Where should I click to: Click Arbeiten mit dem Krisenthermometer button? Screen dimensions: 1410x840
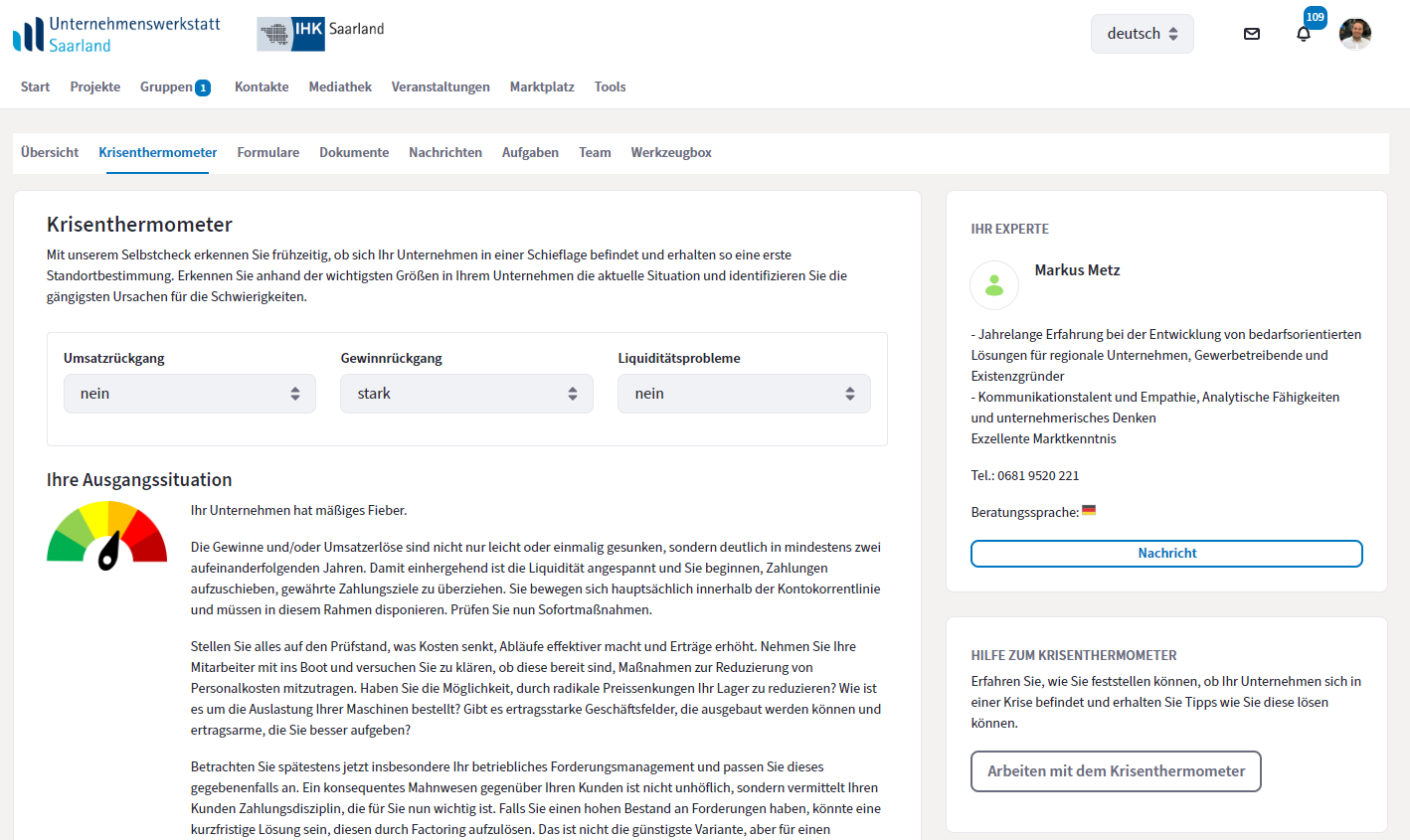click(1116, 771)
